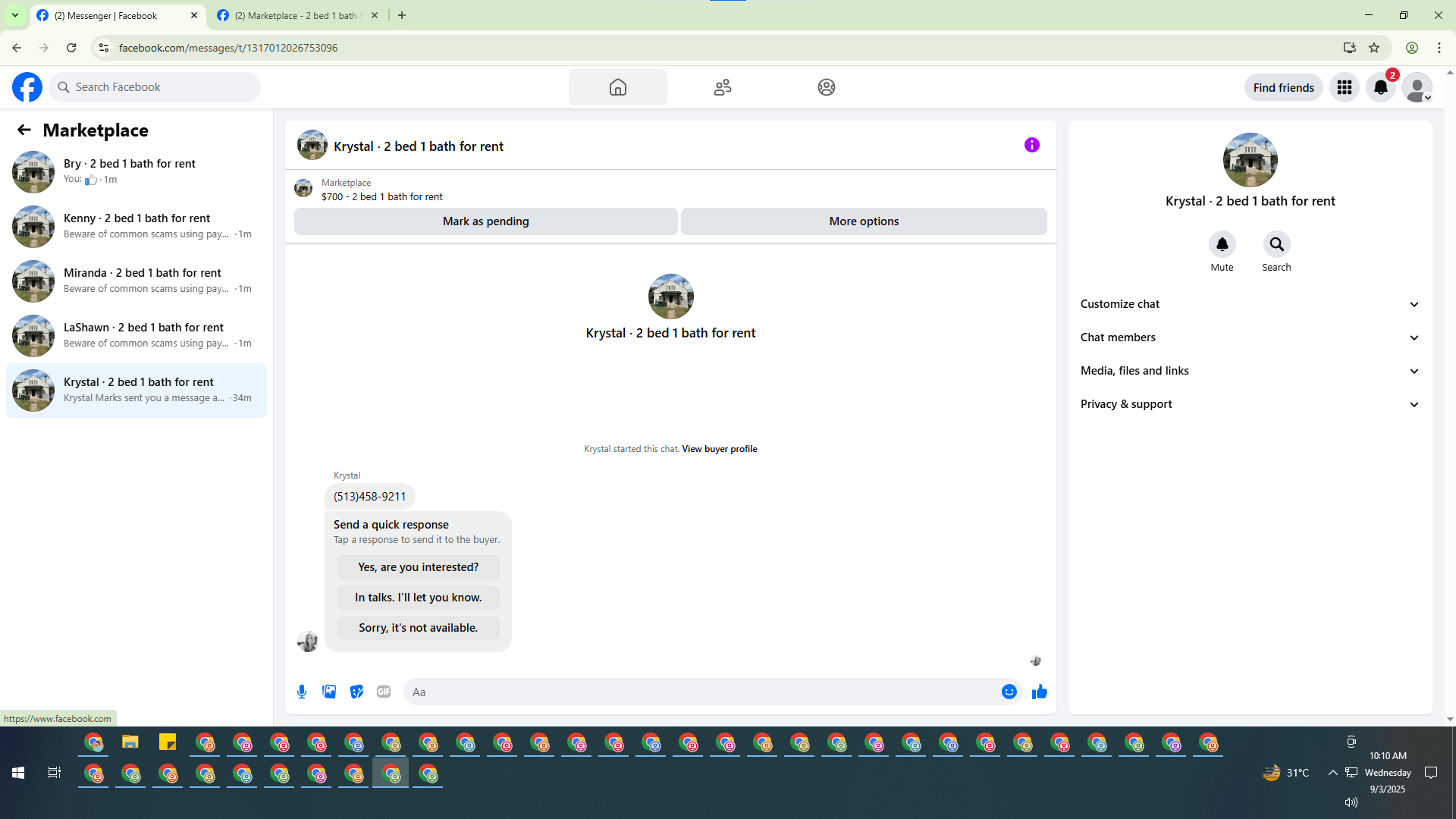Send a voice clip with microphone

click(302, 692)
